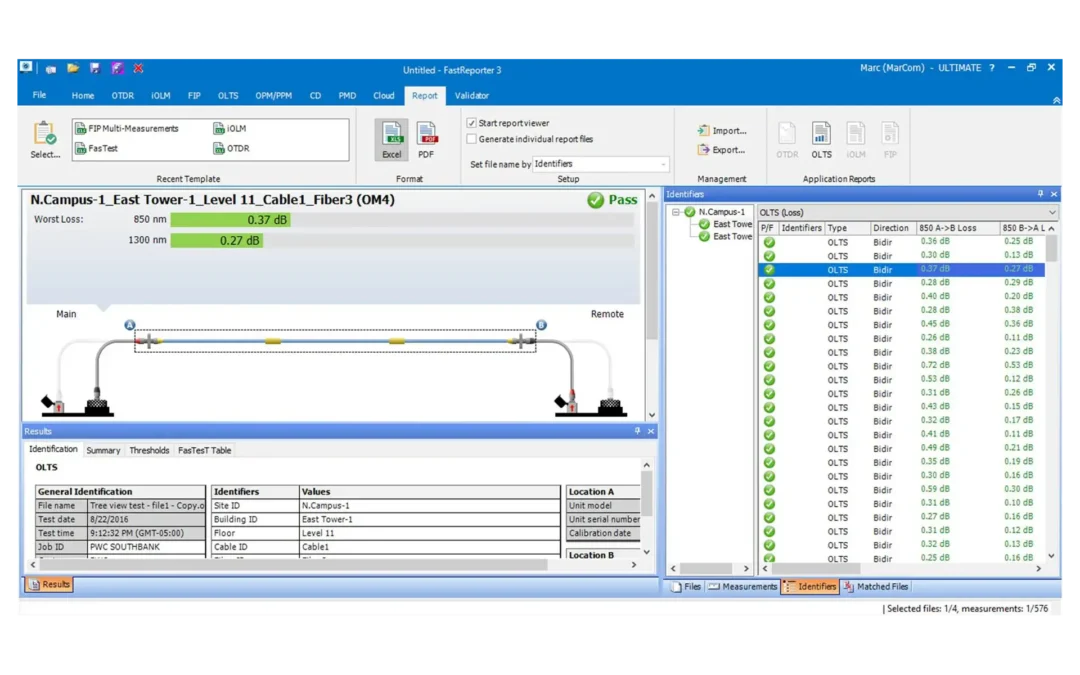Open FasTest recent template

pyautogui.click(x=96, y=148)
